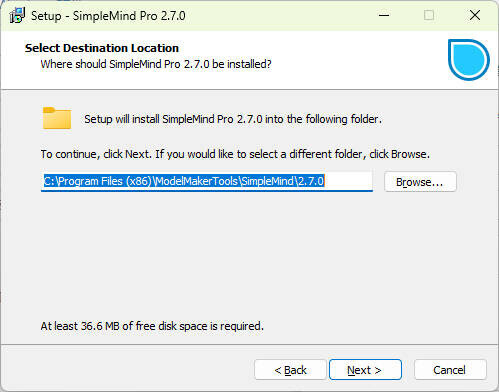499x392 pixels.
Task: Click the empty title bar area beside the title
Action: pos(277,15)
